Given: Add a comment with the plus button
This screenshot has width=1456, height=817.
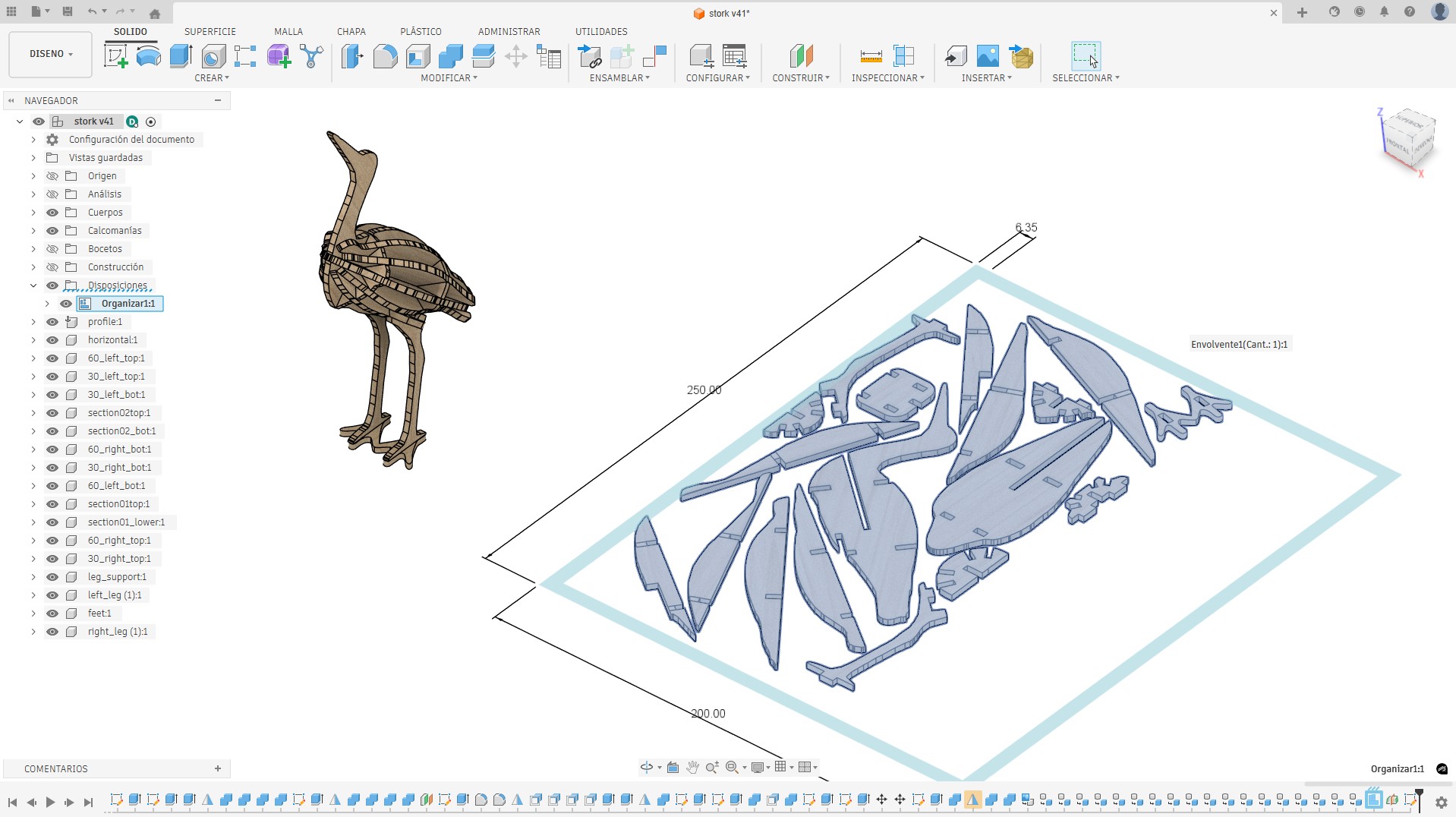Looking at the screenshot, I should (218, 768).
